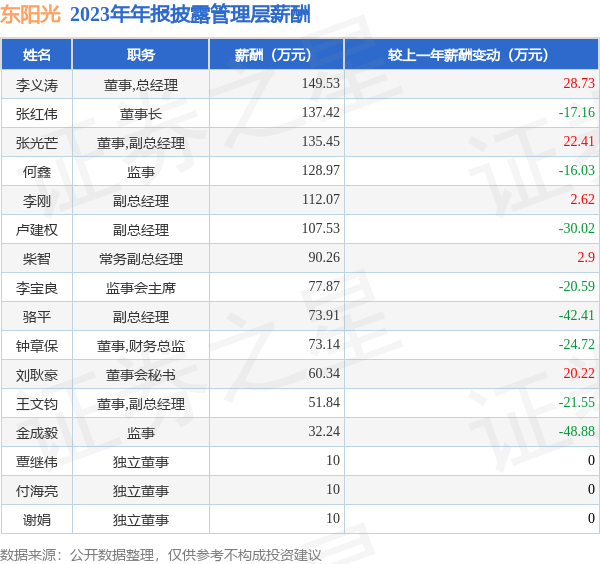Screen dimensions: 600x564
Task: Click 何鑫's 监事 position cell
Action: pos(141,172)
